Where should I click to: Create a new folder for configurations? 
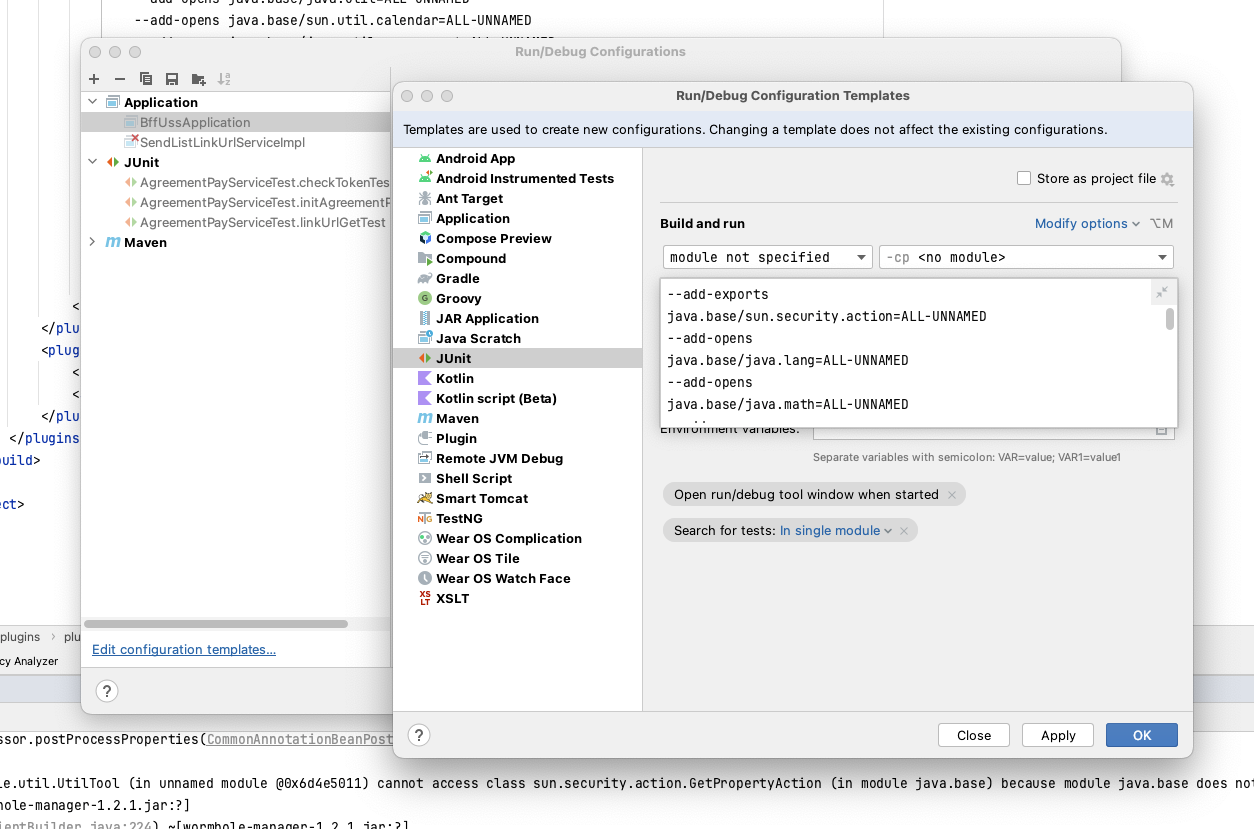tap(198, 79)
